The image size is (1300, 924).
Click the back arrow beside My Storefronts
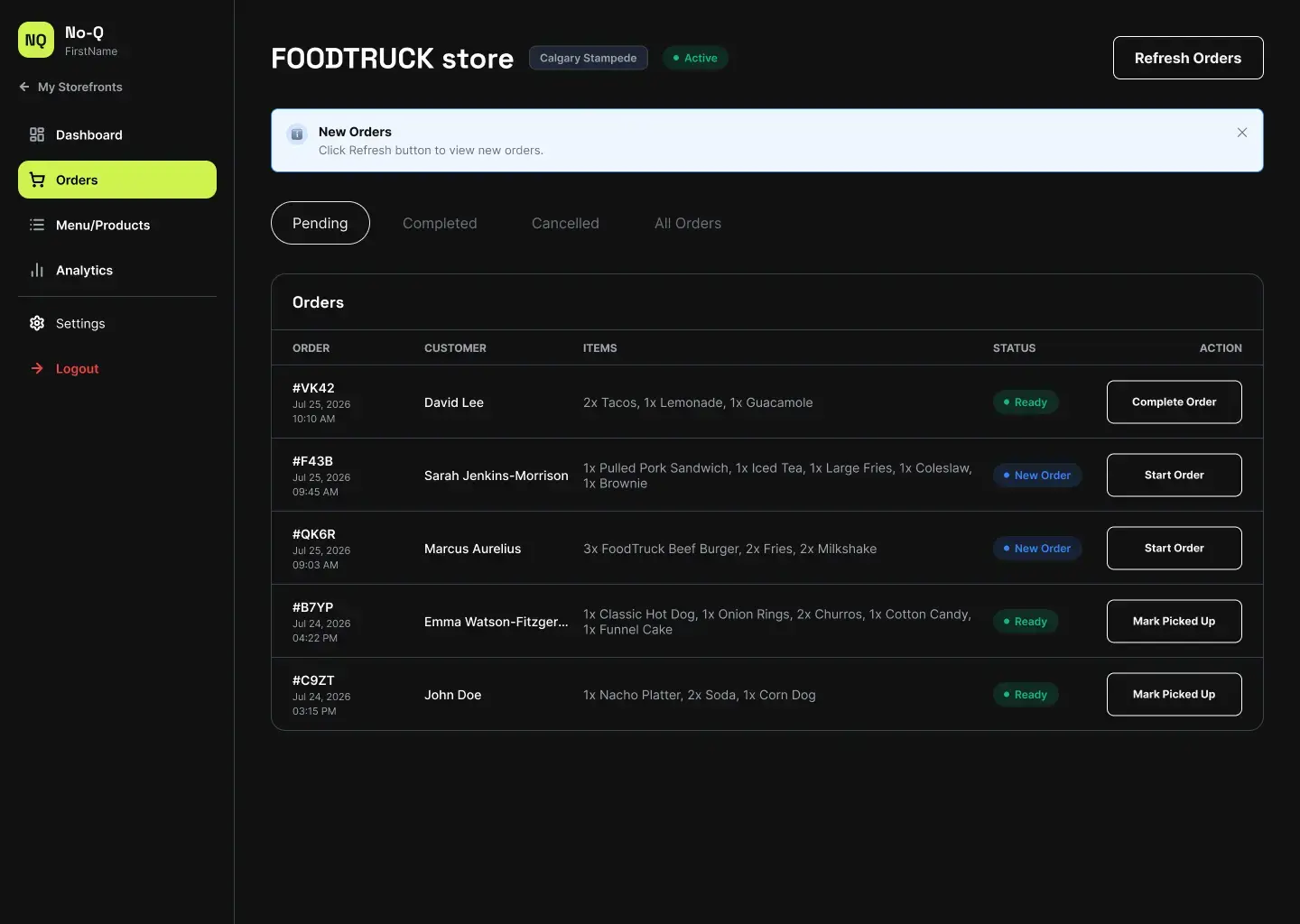click(24, 87)
